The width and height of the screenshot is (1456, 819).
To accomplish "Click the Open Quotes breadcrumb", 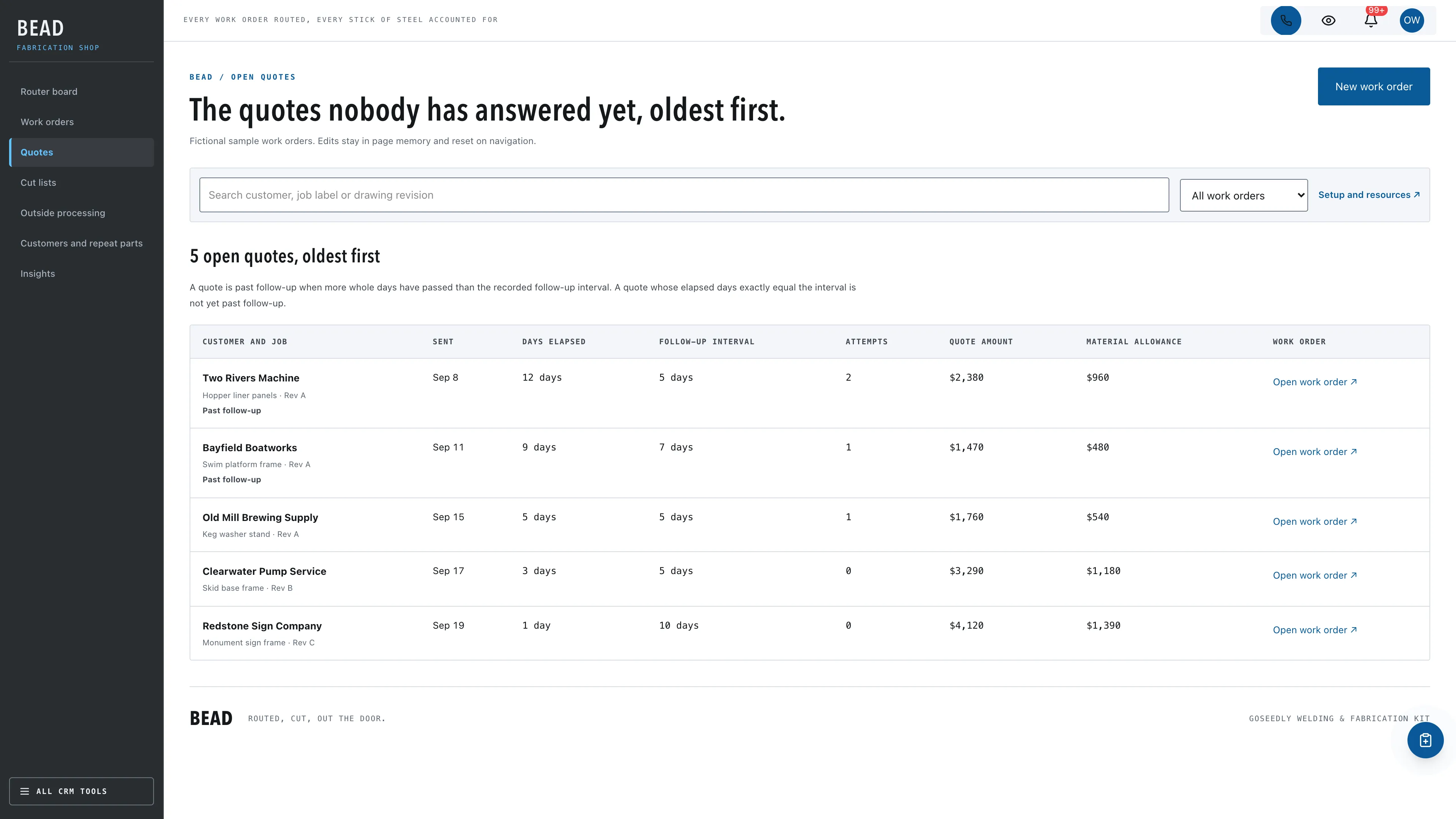I will point(263,77).
